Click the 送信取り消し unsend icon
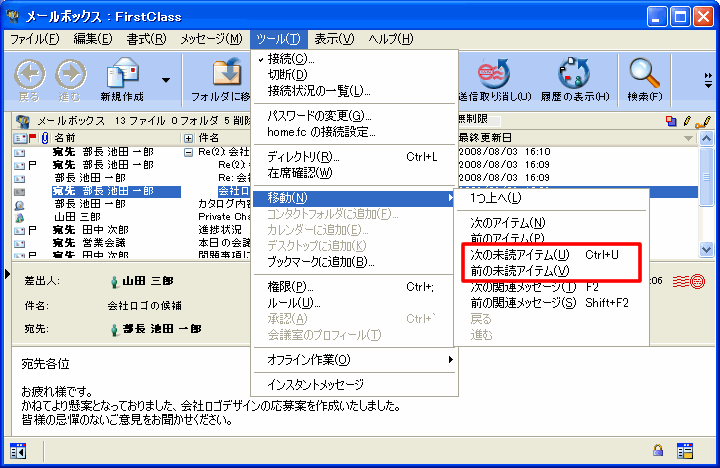This screenshot has width=720, height=468. 491,74
